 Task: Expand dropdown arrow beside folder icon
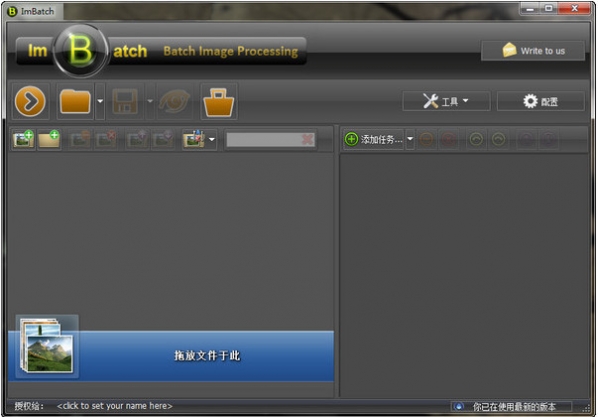pyautogui.click(x=100, y=101)
